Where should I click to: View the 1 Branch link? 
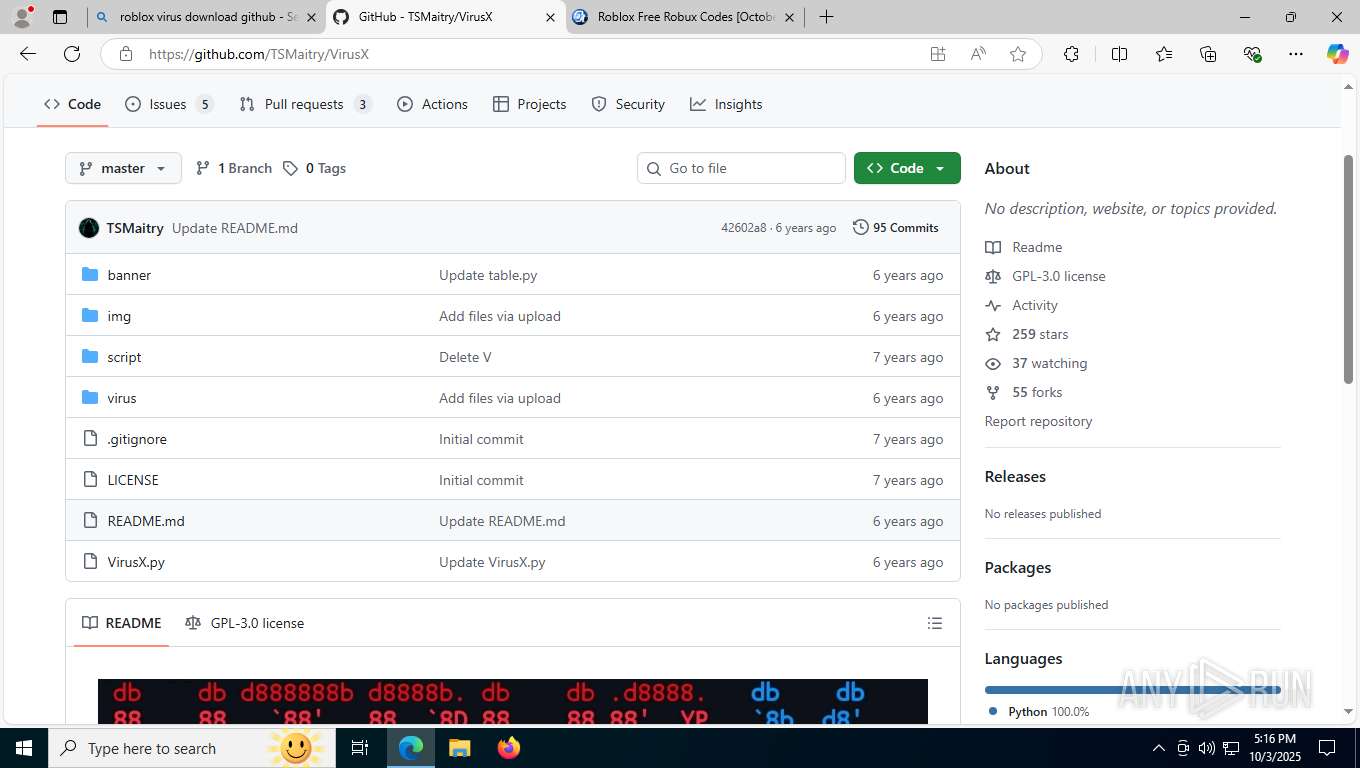pos(233,168)
